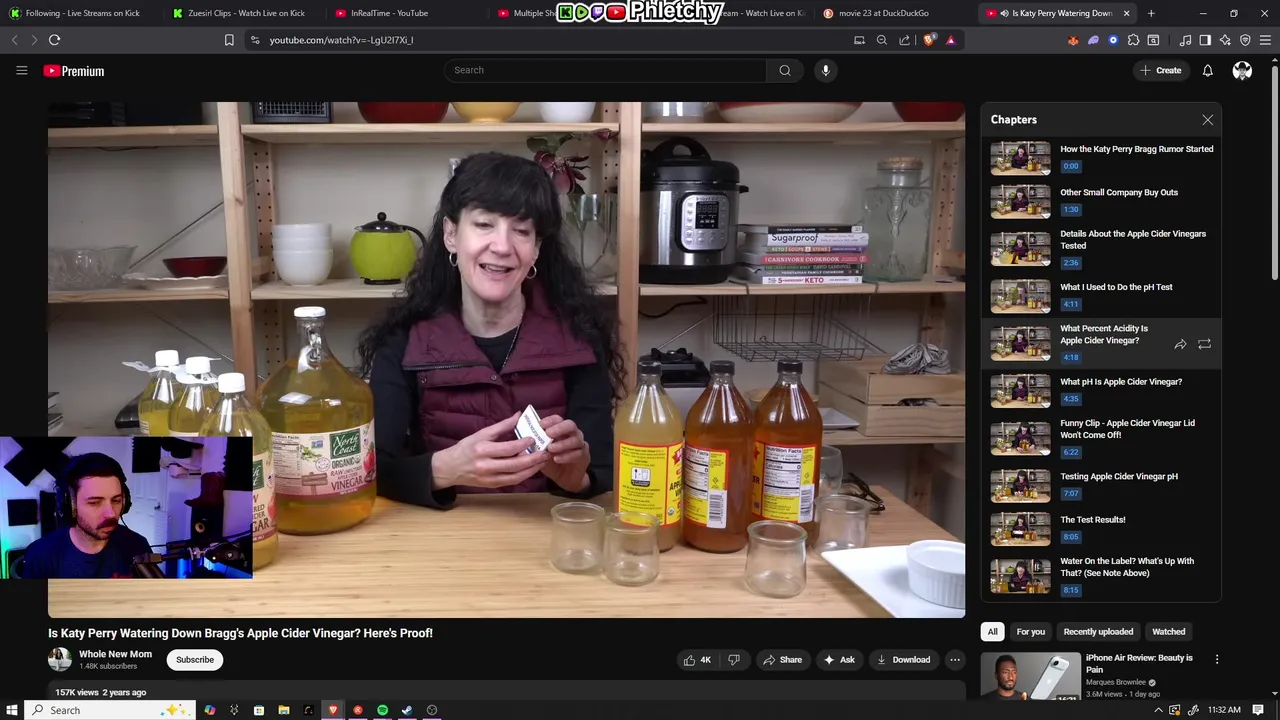Image resolution: width=1280 pixels, height=720 pixels.
Task: Loop the Percent Acidity chapter
Action: coord(1204,344)
